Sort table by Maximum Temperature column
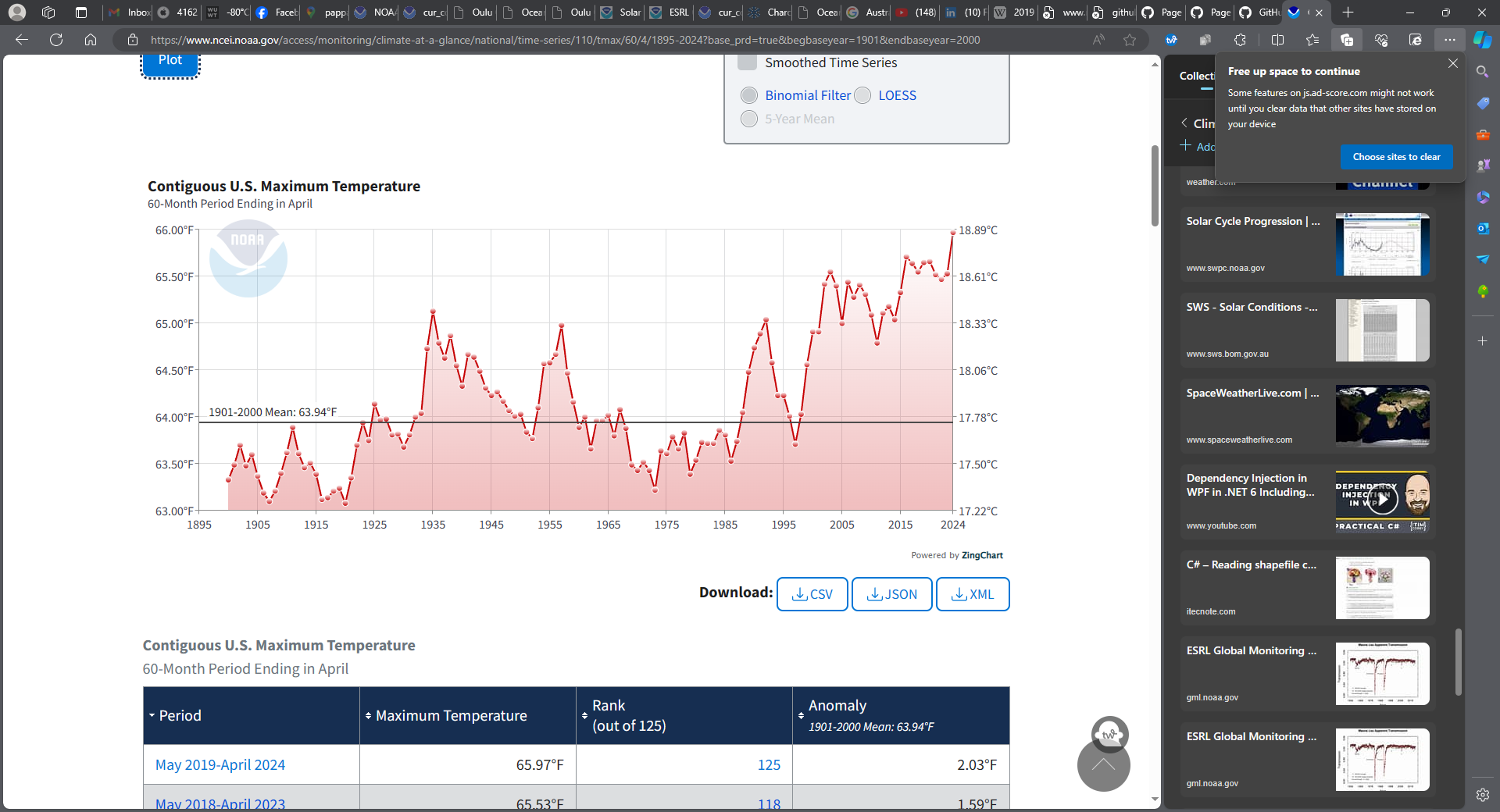 pos(451,716)
